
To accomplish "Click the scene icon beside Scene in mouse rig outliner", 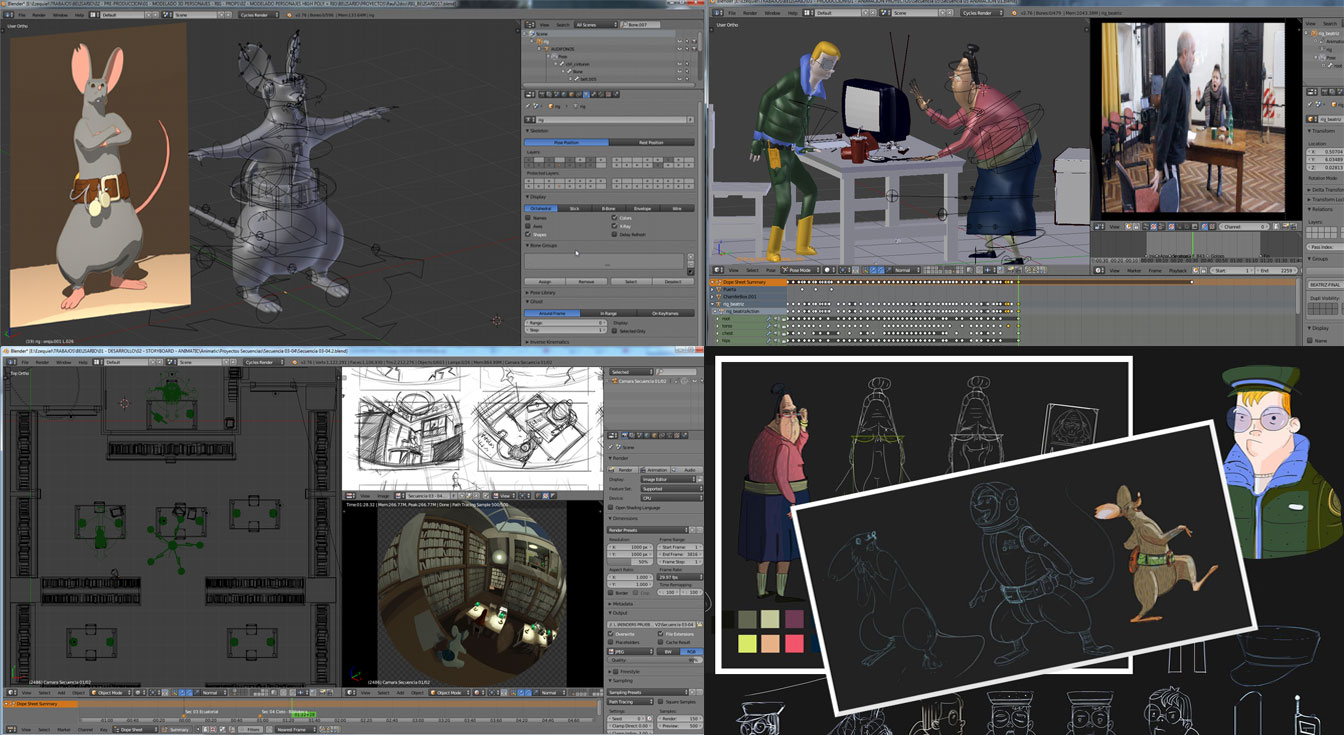I will click(532, 33).
